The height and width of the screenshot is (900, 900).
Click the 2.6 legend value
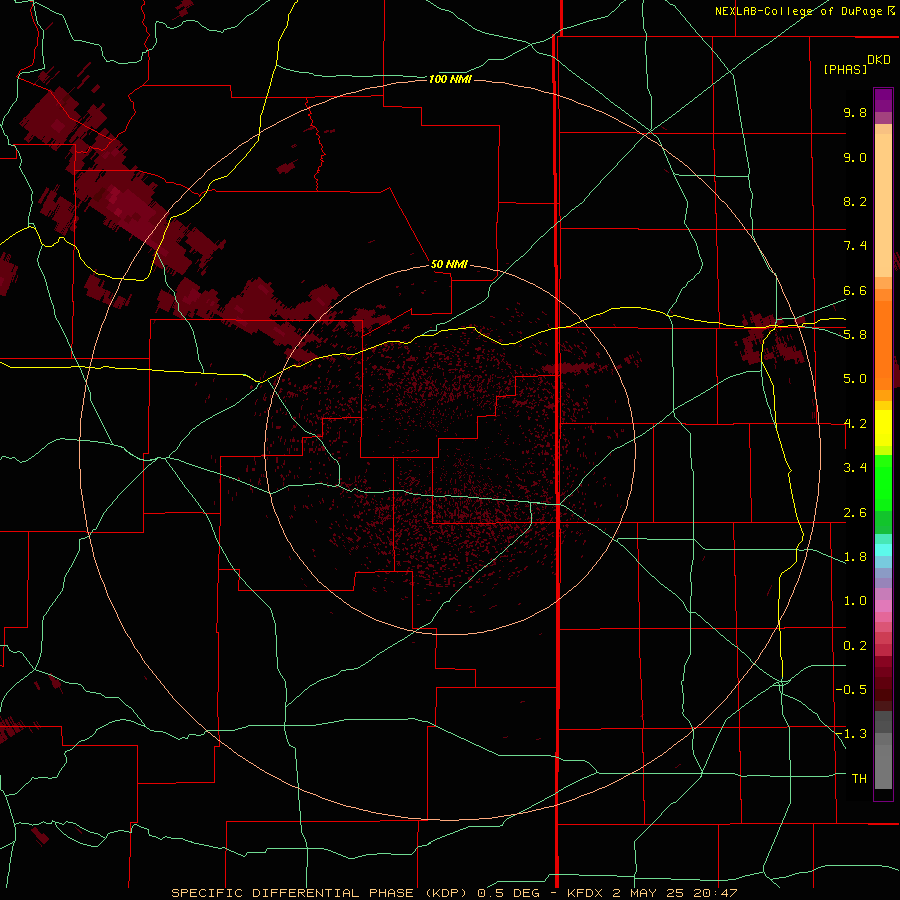pos(855,513)
